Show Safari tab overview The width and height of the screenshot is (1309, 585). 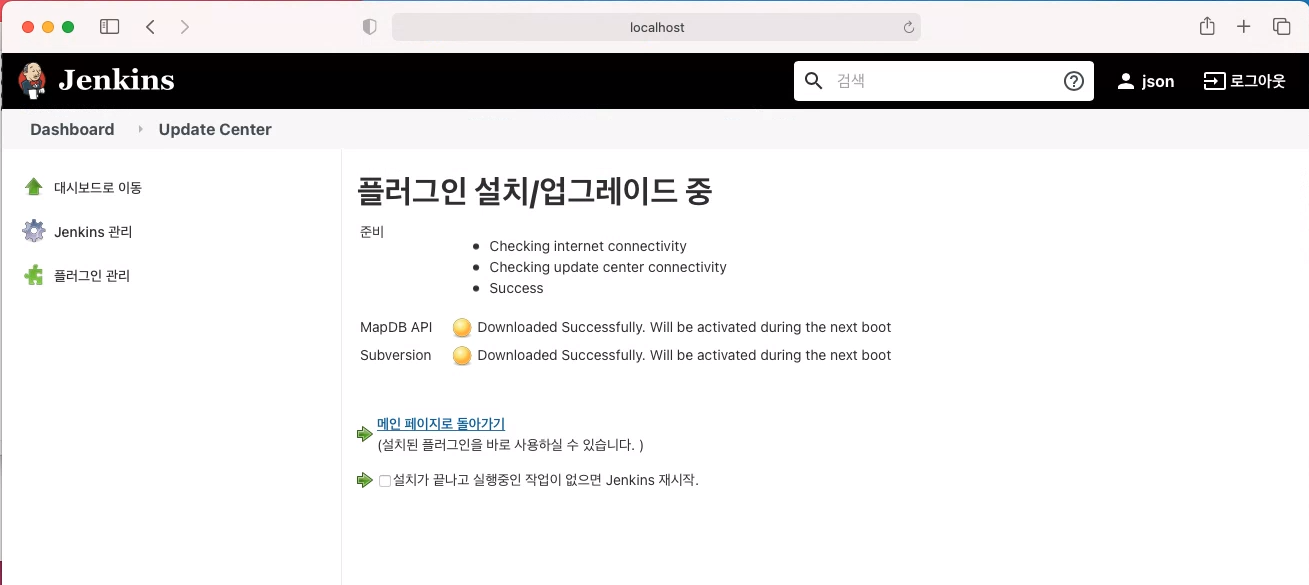click(x=1281, y=27)
